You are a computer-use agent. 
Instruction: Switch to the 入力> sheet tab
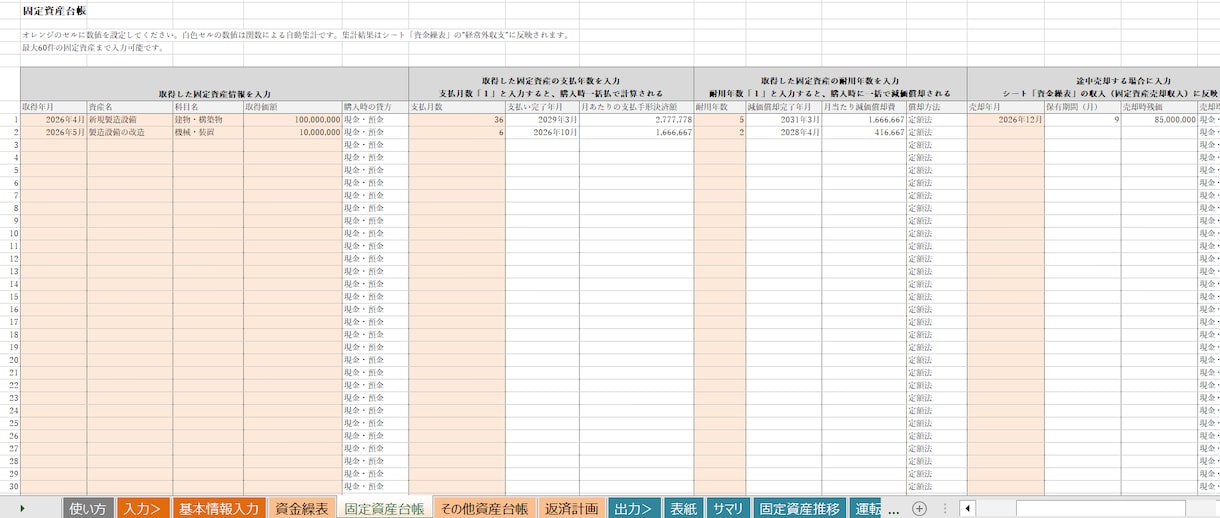click(x=143, y=508)
